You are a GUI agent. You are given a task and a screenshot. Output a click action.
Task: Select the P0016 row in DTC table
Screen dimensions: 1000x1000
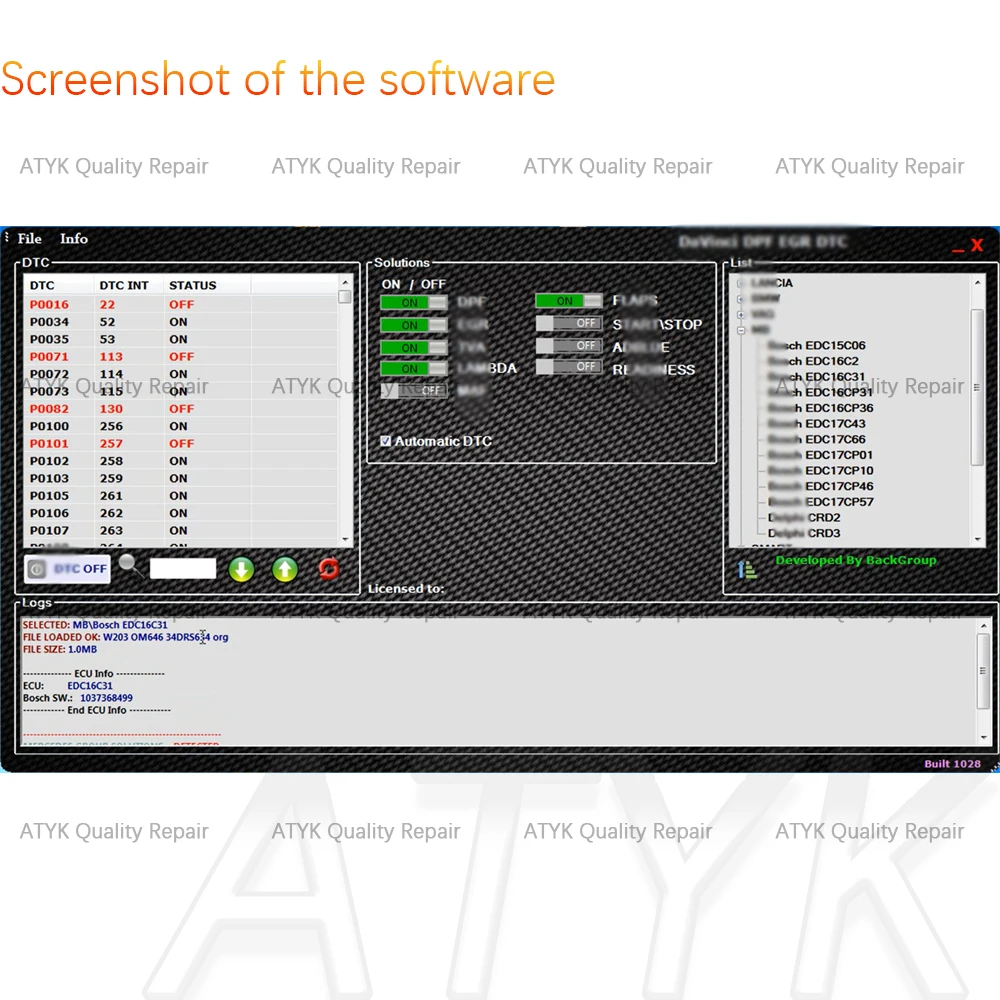(180, 305)
